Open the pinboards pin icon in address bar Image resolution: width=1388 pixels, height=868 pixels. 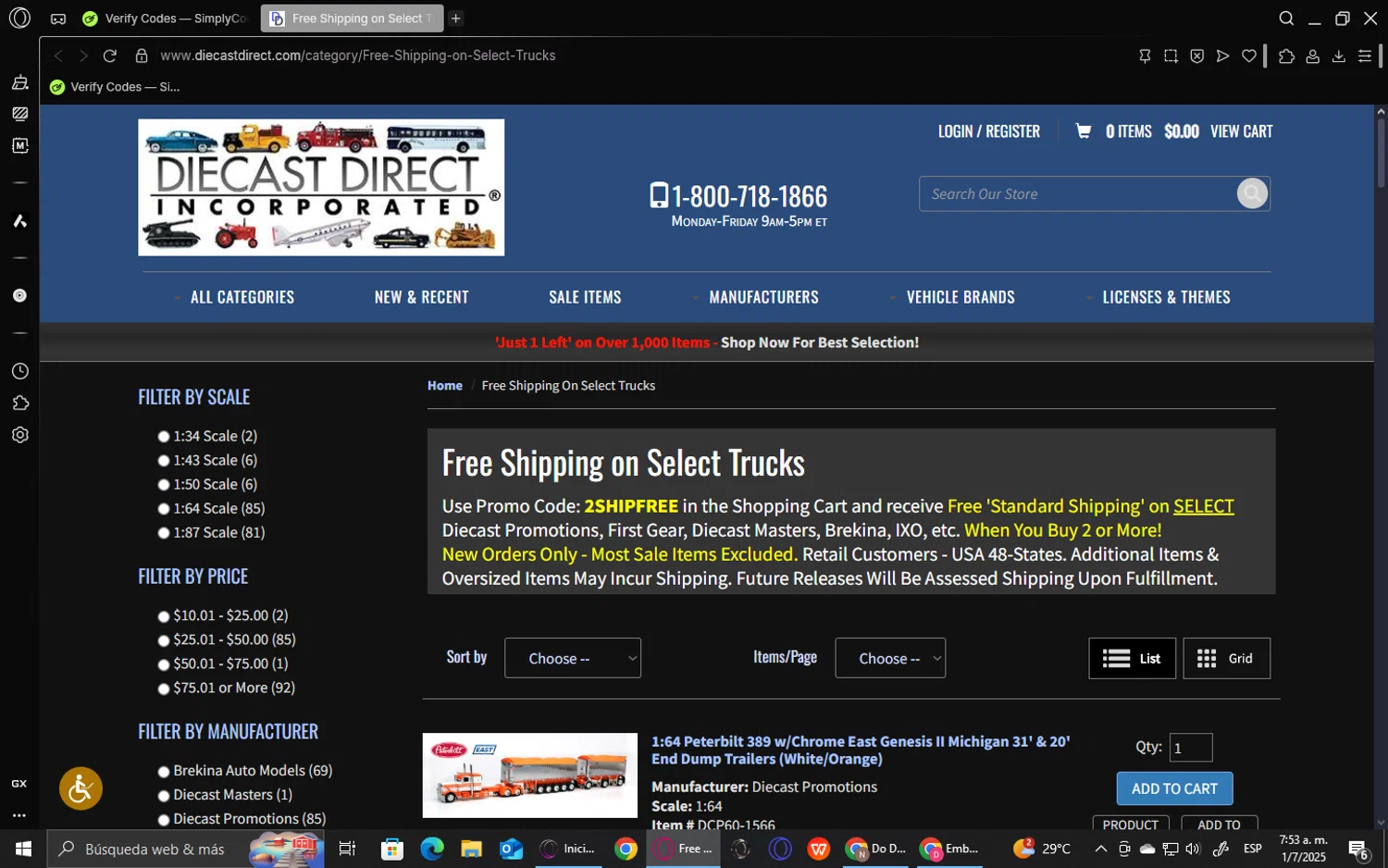(x=1145, y=56)
